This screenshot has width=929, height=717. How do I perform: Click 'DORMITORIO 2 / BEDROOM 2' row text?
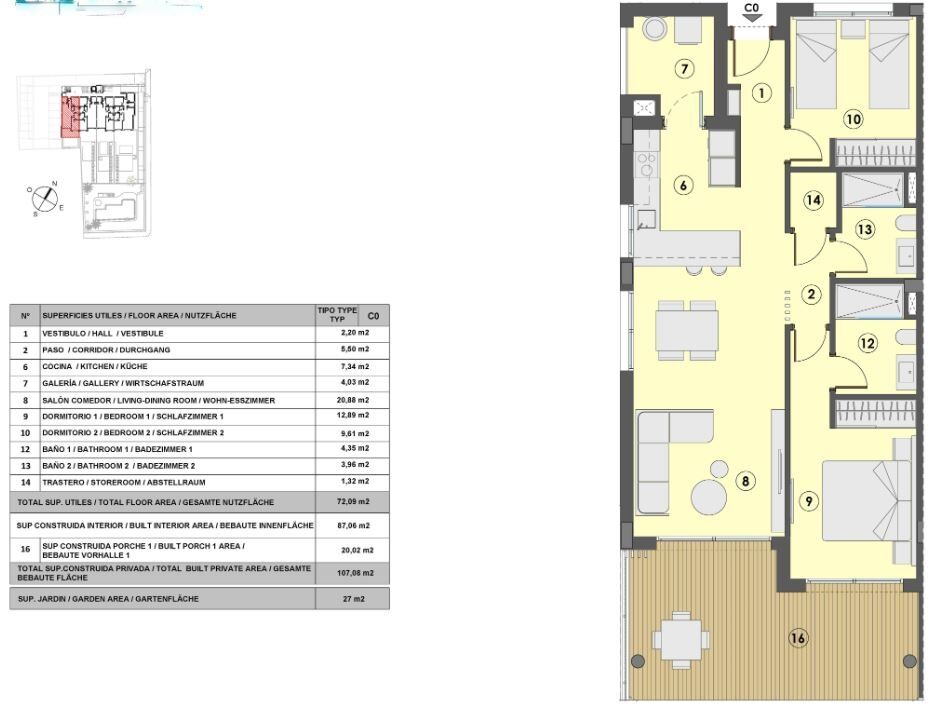pyautogui.click(x=133, y=433)
